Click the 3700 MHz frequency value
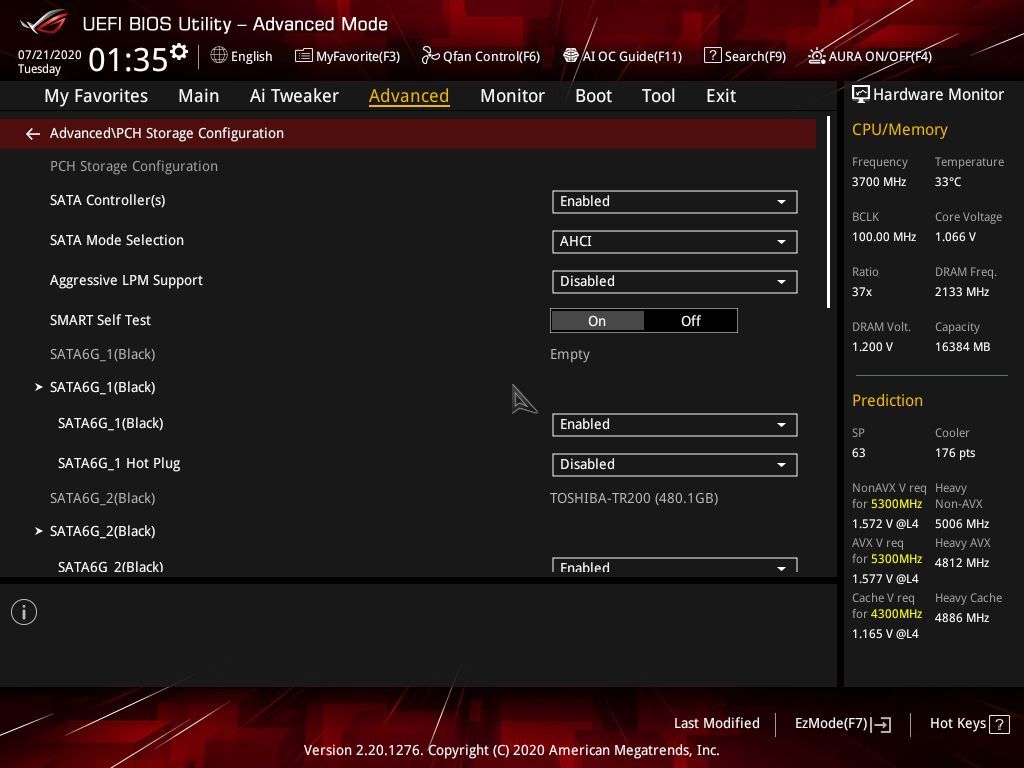 click(x=878, y=182)
